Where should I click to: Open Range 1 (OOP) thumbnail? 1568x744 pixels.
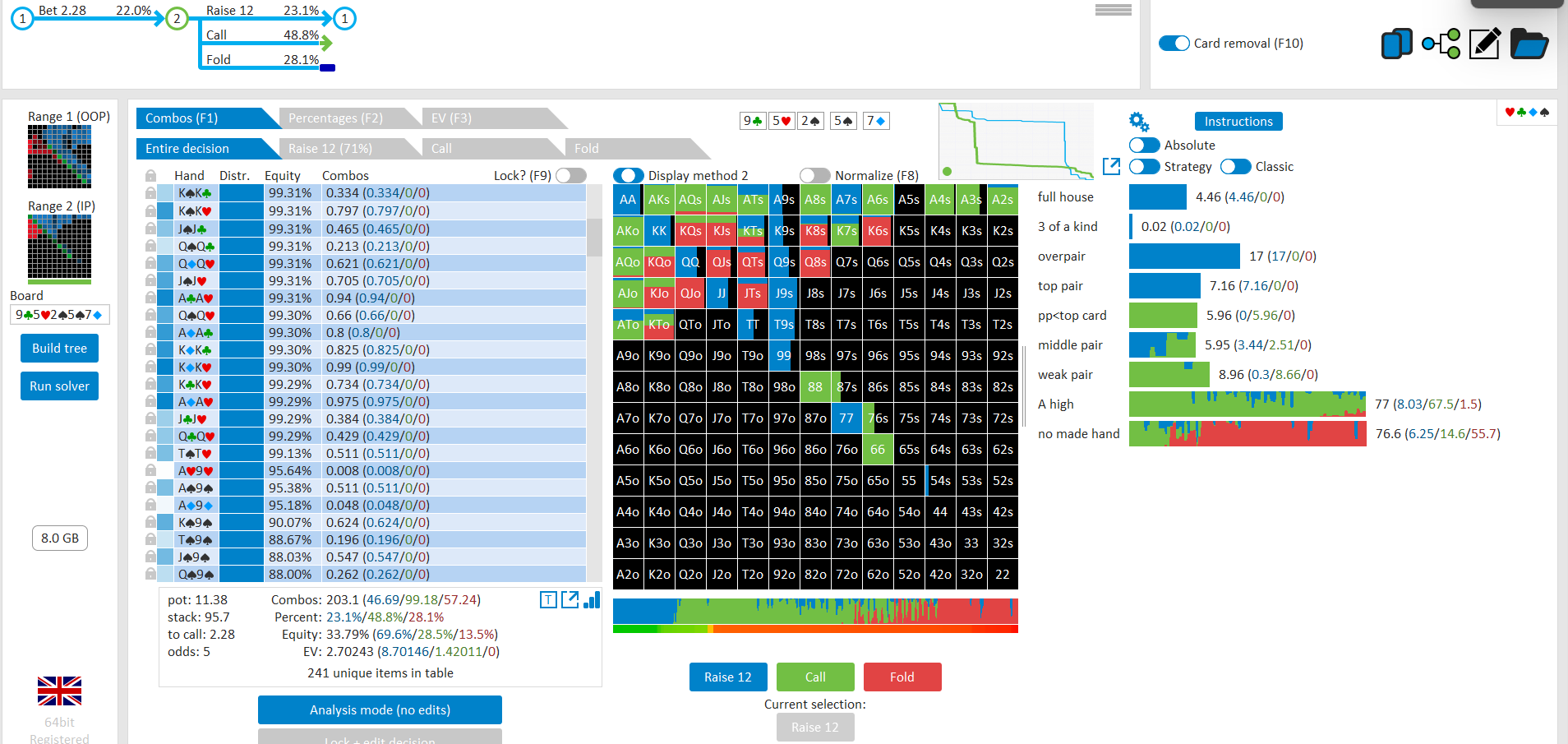pyautogui.click(x=59, y=157)
